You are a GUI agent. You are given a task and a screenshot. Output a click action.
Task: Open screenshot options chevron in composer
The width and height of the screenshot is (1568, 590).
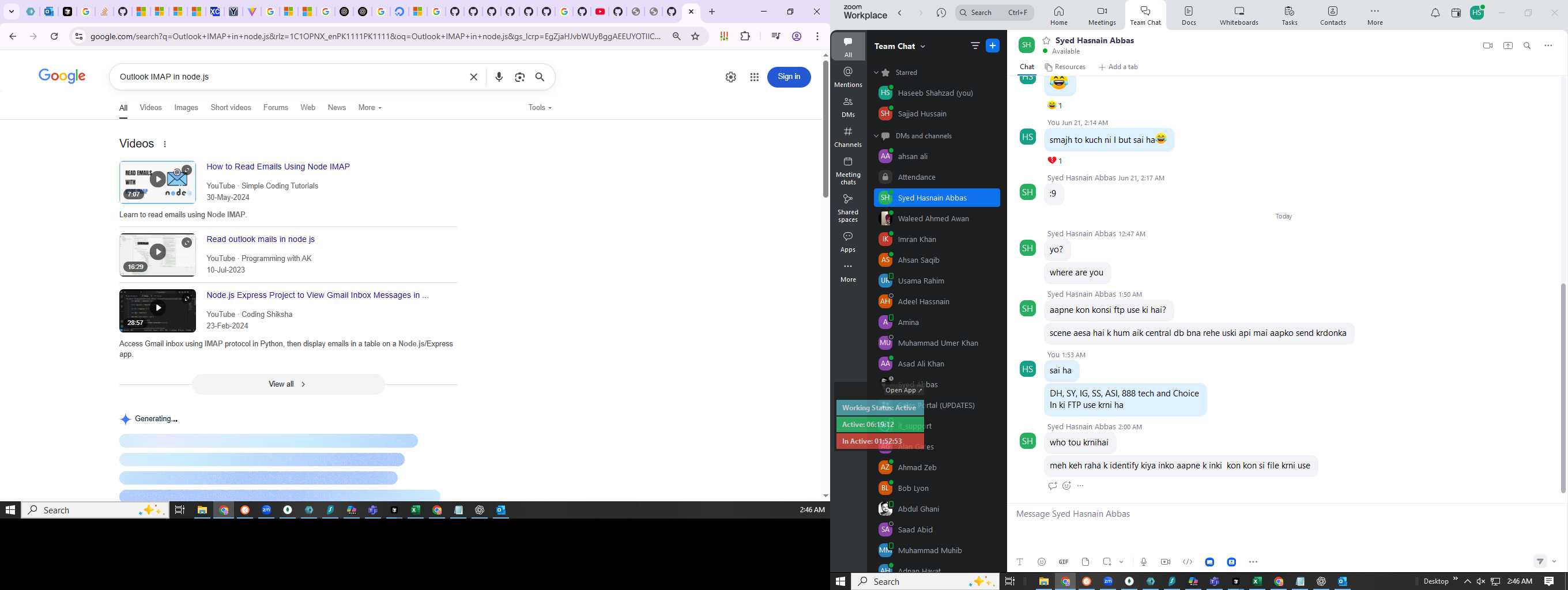pos(1121,562)
